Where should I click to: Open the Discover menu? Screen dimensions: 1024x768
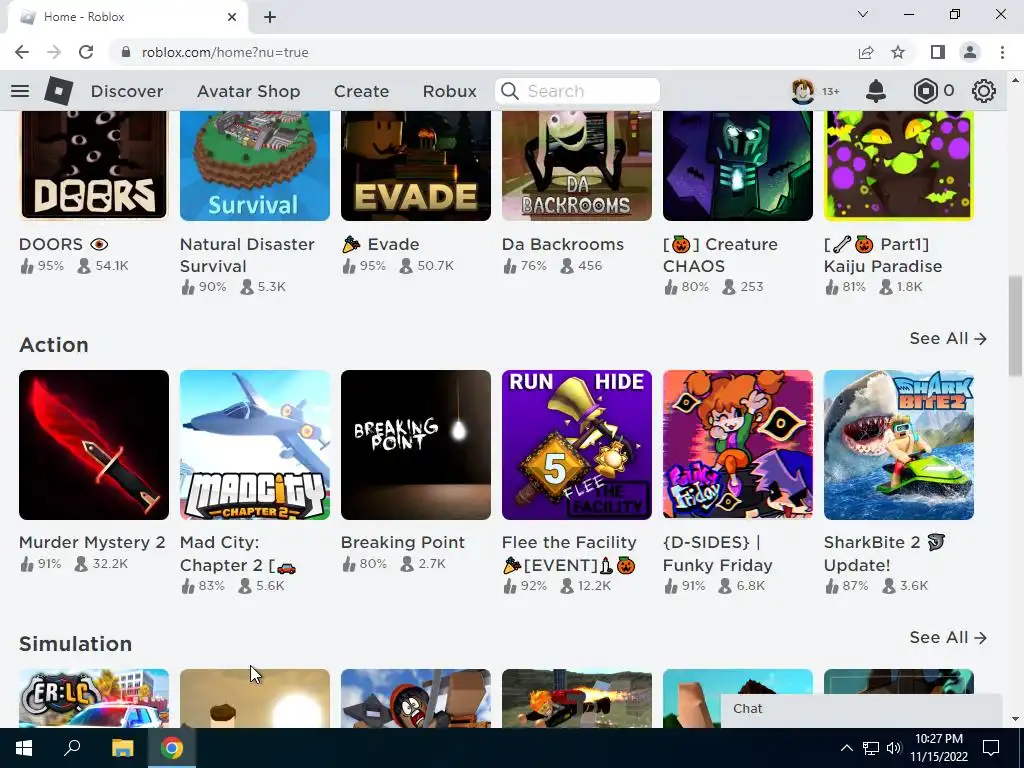[x=127, y=91]
